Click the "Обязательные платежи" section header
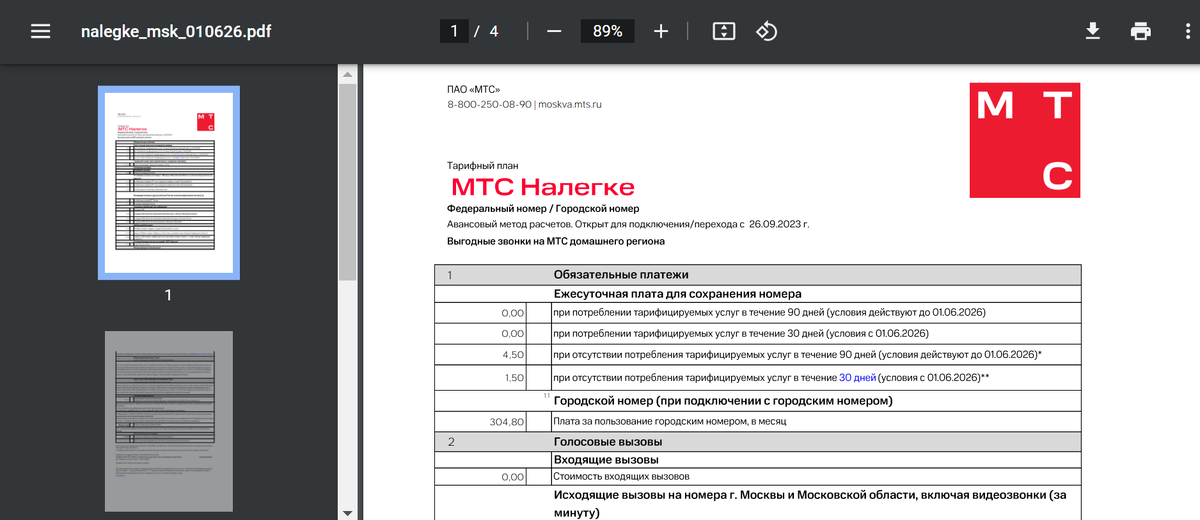This screenshot has width=1200, height=520. coord(621,274)
